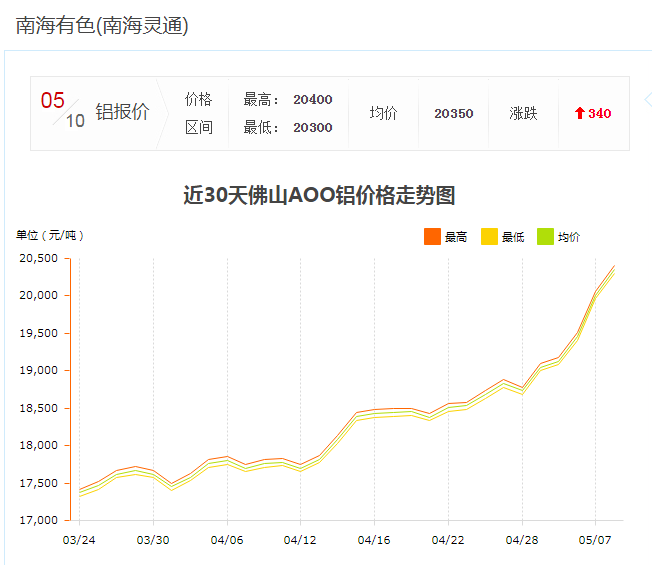Click the lowest price value 20300
The height and width of the screenshot is (565, 652).
click(312, 128)
